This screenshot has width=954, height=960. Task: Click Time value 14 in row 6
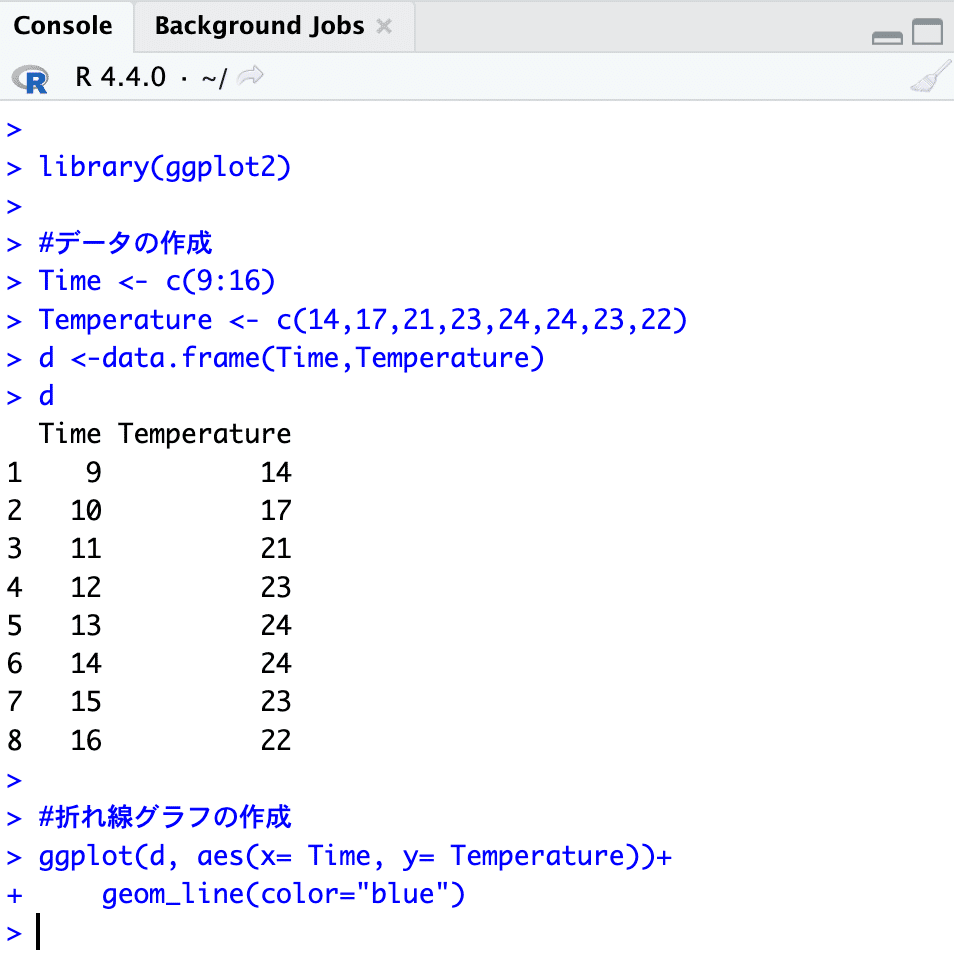86,664
